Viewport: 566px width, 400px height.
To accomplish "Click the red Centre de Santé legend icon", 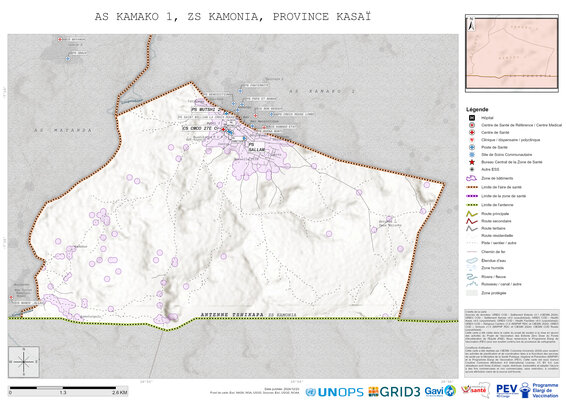I will pyautogui.click(x=472, y=132).
